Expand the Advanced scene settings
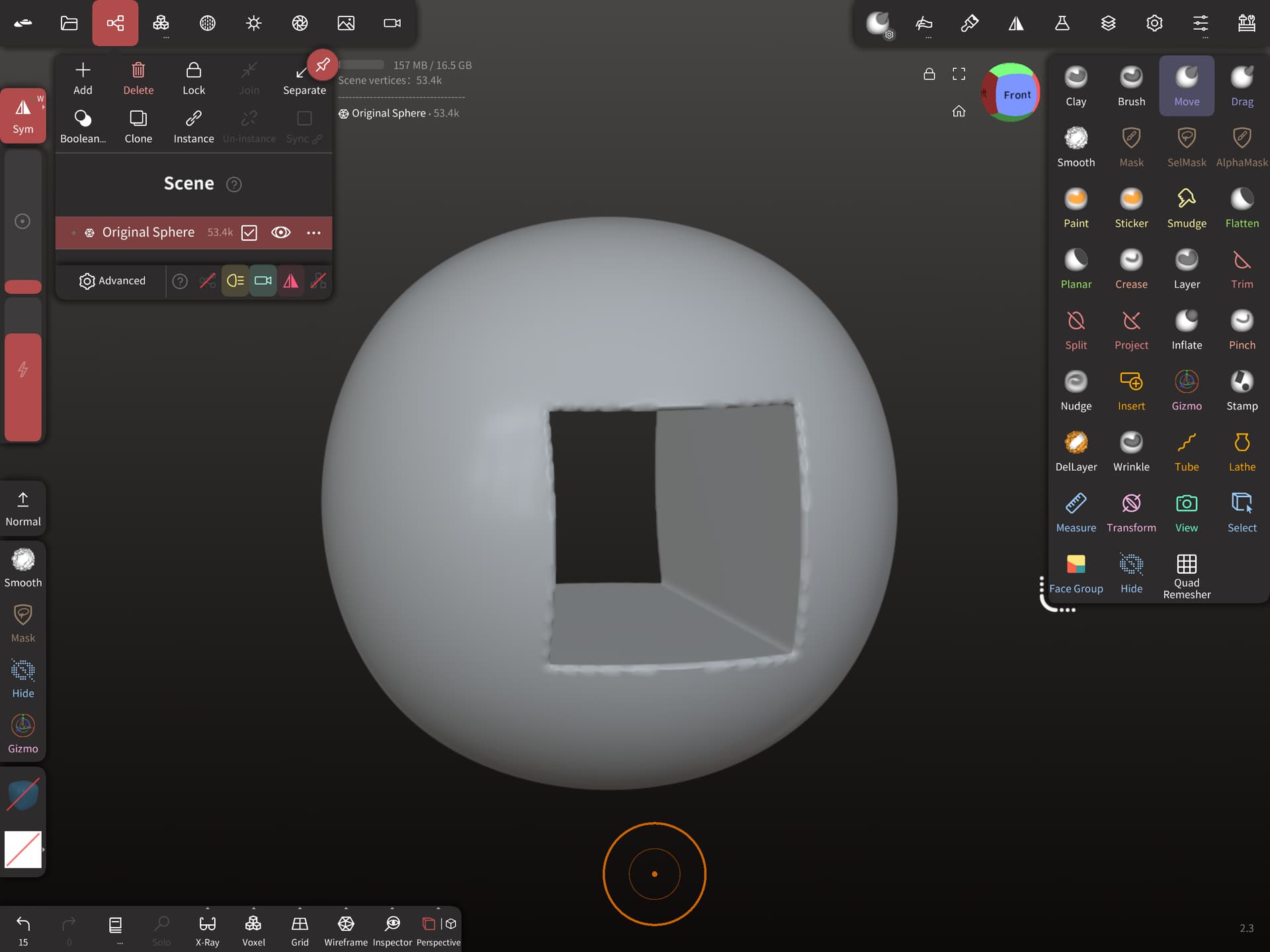 [x=112, y=280]
